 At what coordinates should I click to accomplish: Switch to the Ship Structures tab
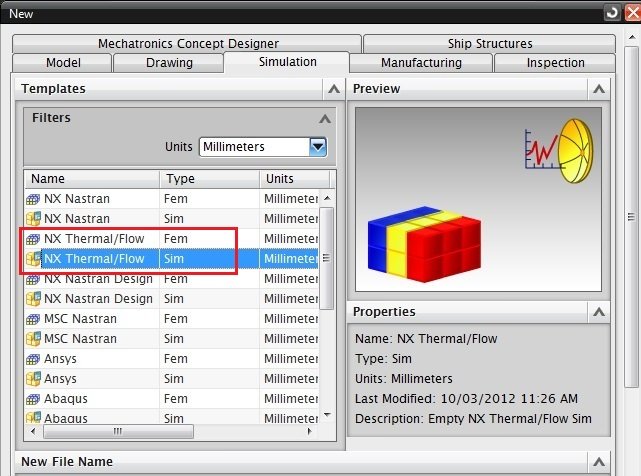click(x=489, y=44)
